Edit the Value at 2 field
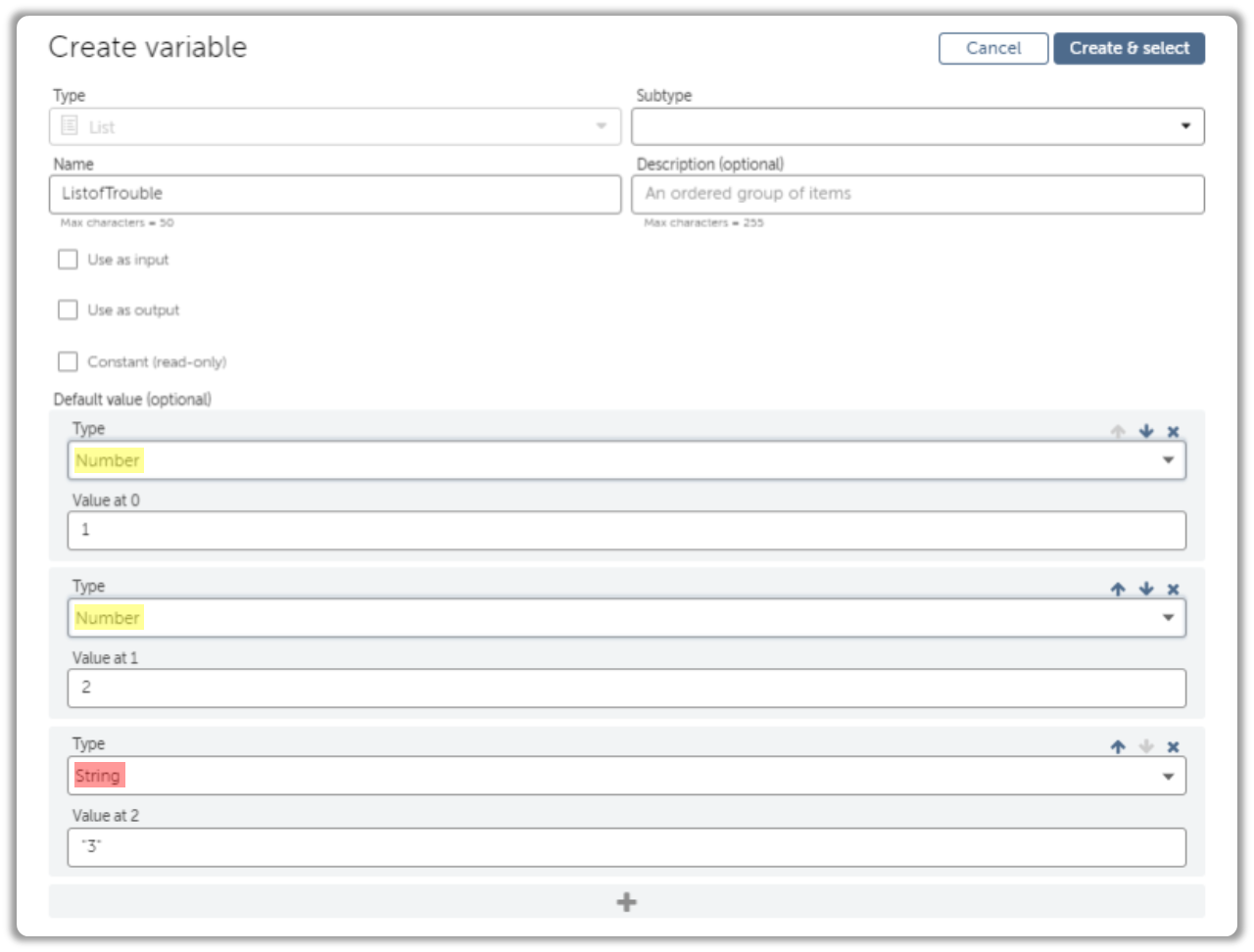This screenshot has height=952, width=1254. tap(627, 847)
